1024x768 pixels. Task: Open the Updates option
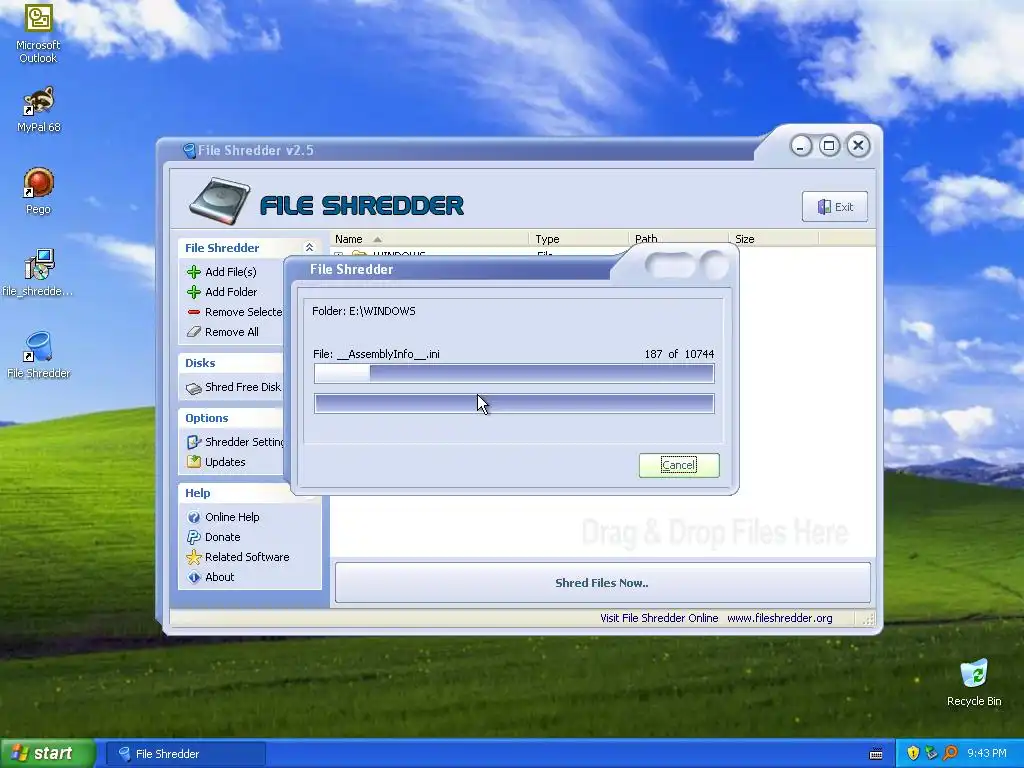225,462
